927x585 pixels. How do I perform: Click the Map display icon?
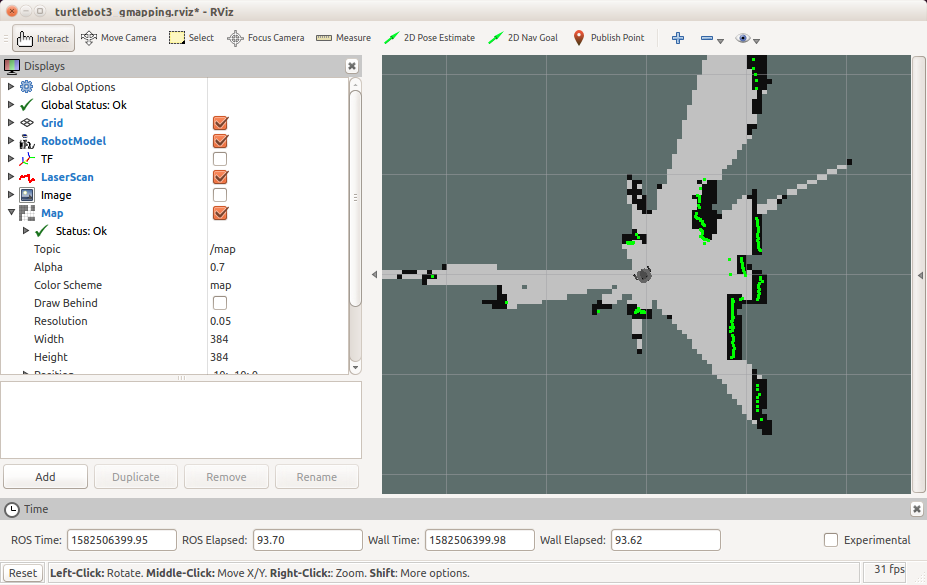tap(27, 213)
